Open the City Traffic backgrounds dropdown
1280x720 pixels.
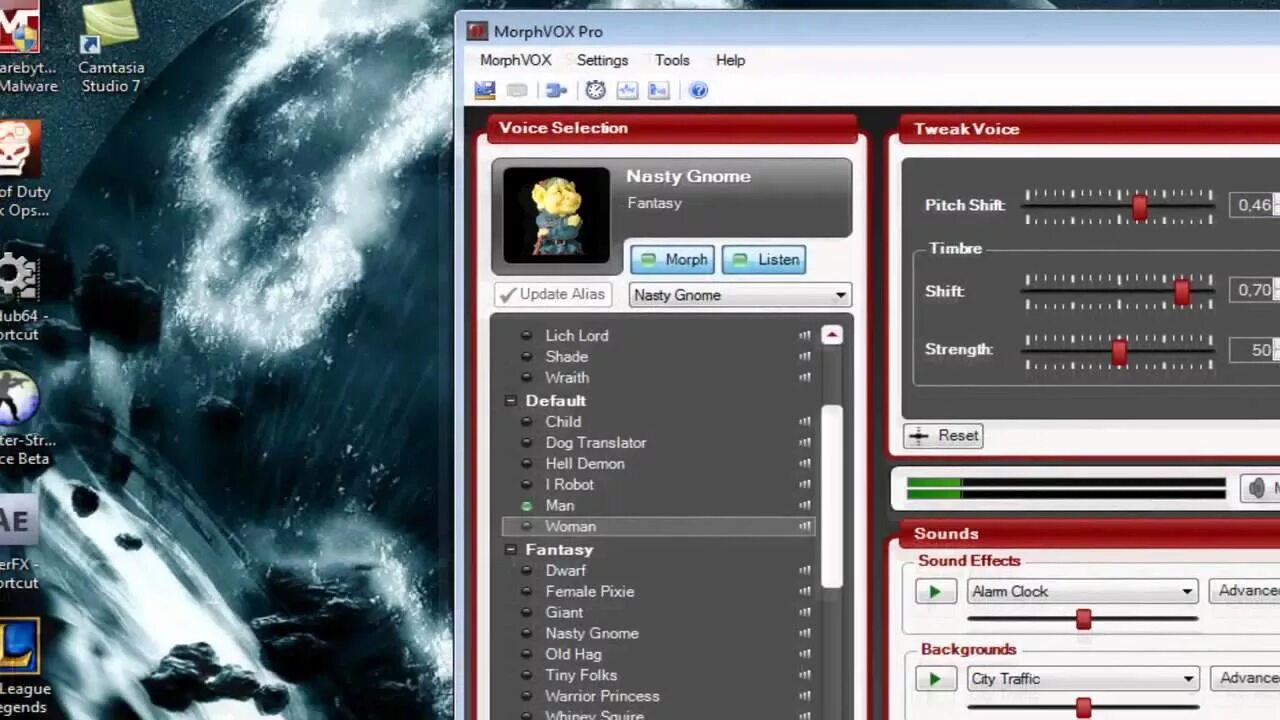(x=1083, y=679)
